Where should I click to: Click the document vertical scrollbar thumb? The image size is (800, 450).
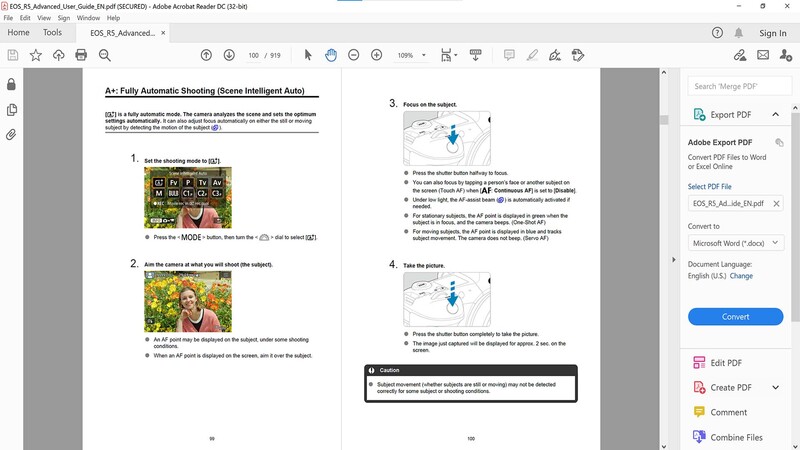(x=664, y=120)
